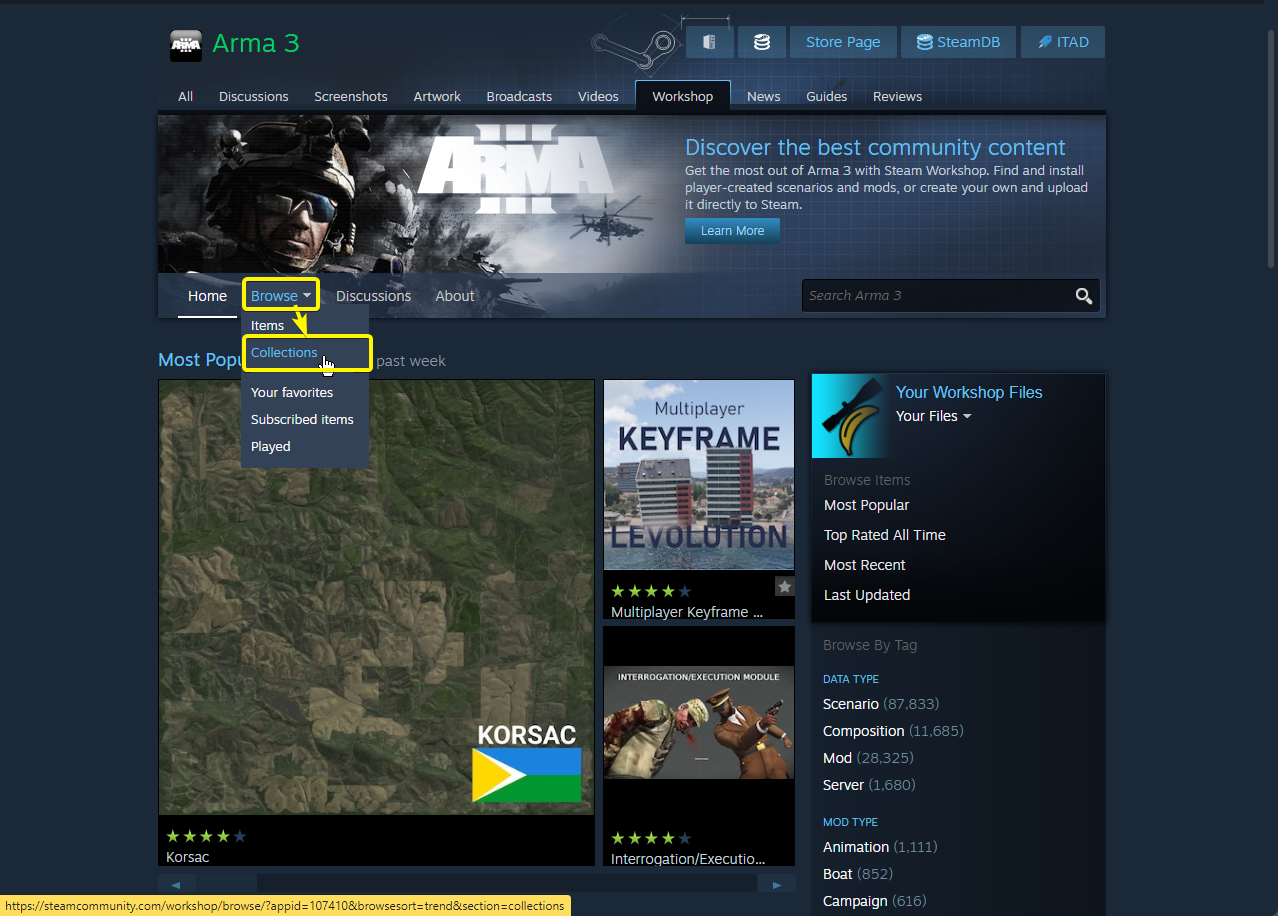
Task: Expand the Browse dropdown menu
Action: point(280,296)
